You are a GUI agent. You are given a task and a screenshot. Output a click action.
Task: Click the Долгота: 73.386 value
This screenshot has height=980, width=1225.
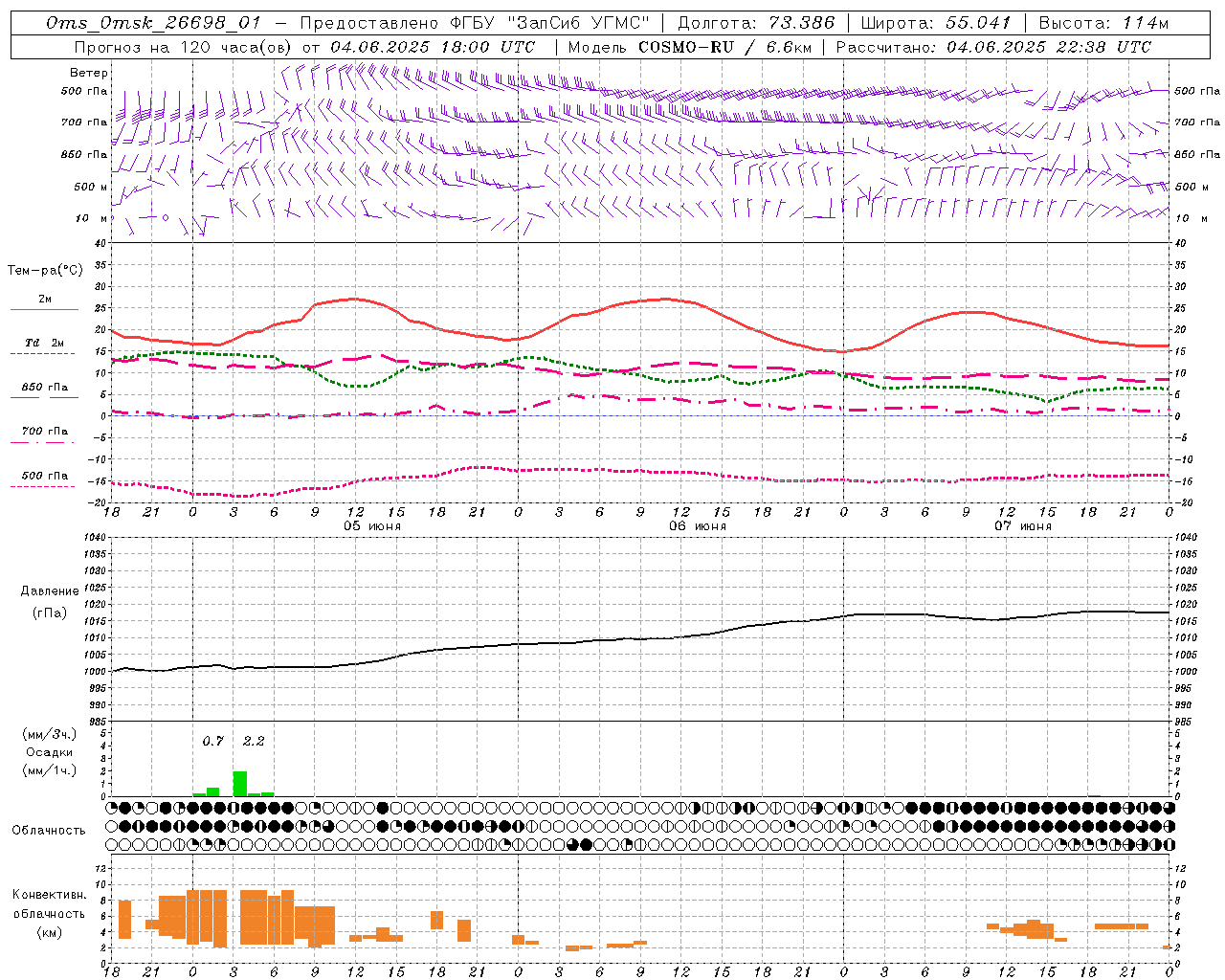755,23
